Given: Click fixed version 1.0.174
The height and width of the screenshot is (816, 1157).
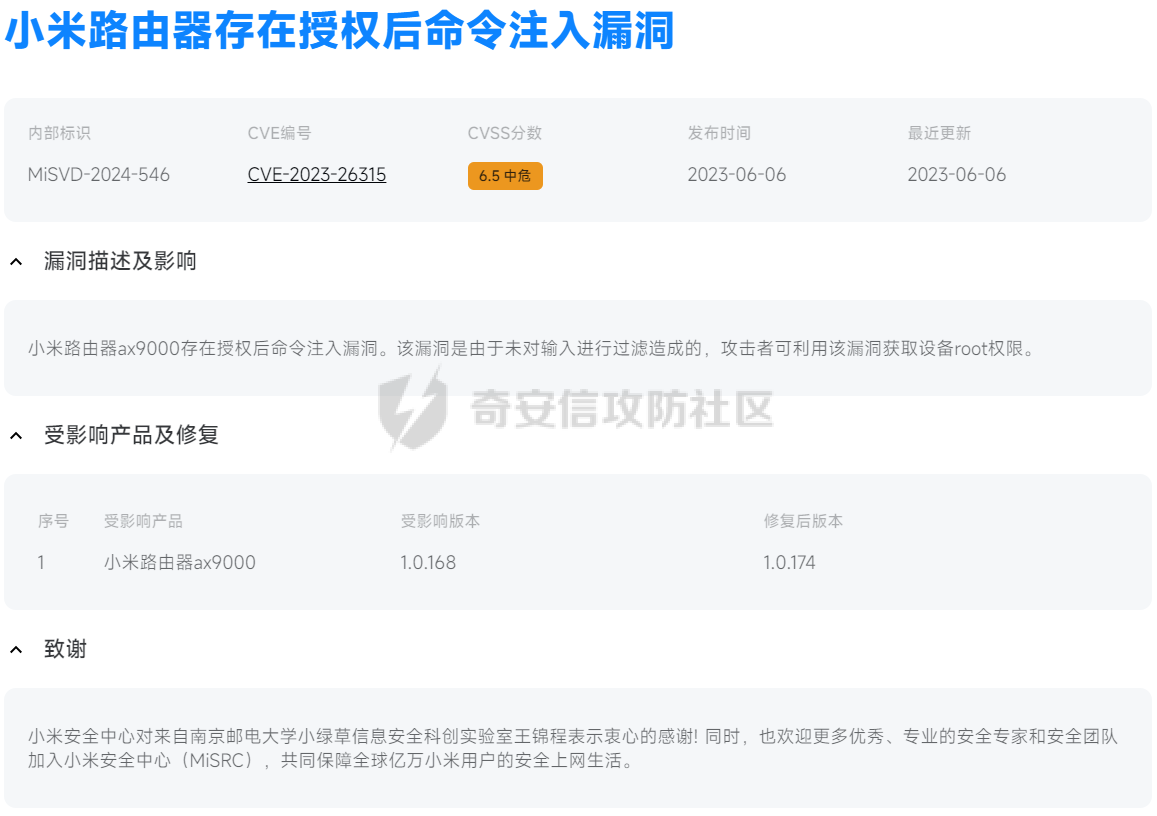Looking at the screenshot, I should 789,563.
